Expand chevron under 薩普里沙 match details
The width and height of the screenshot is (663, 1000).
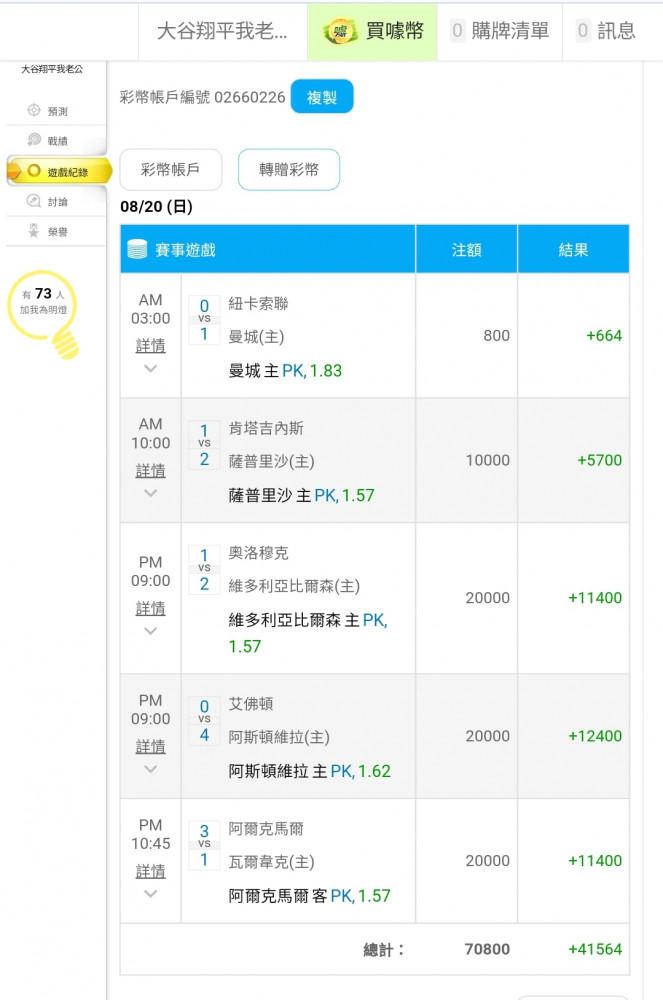pos(150,493)
